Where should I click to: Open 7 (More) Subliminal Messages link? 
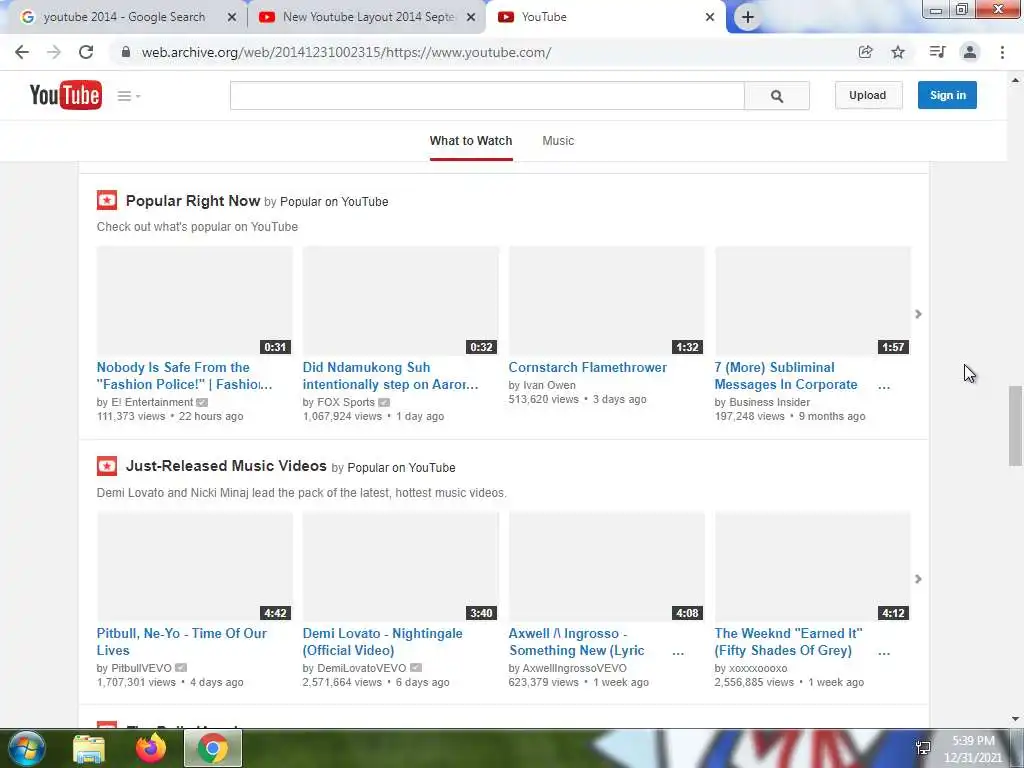click(x=786, y=376)
